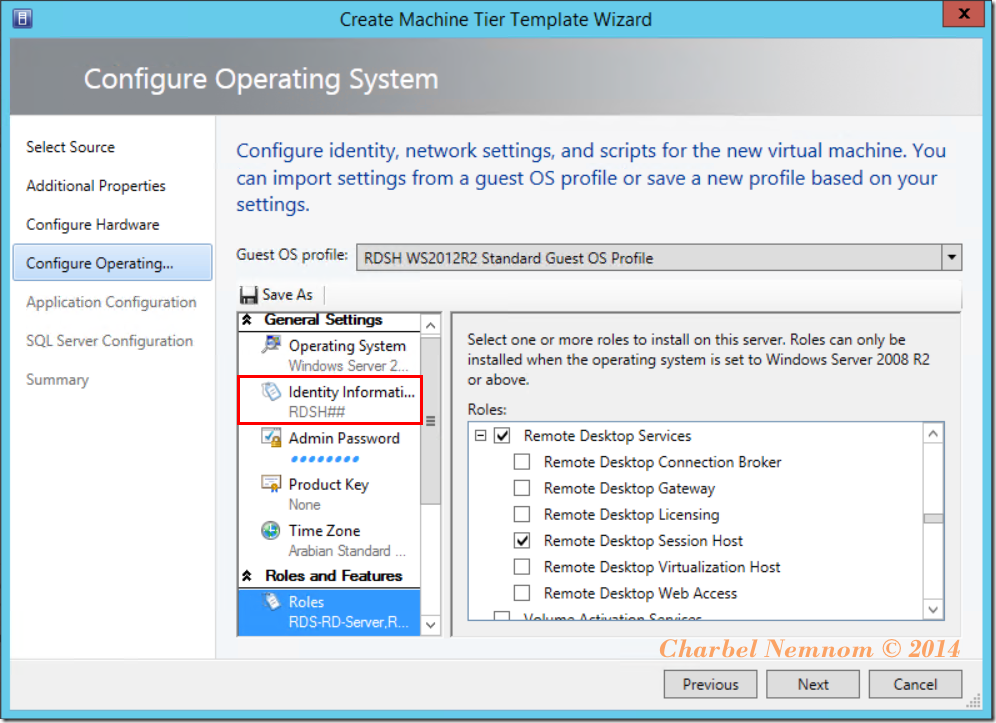Screen dimensions: 996x723
Task: Click the Roles item icon
Action: point(272,601)
